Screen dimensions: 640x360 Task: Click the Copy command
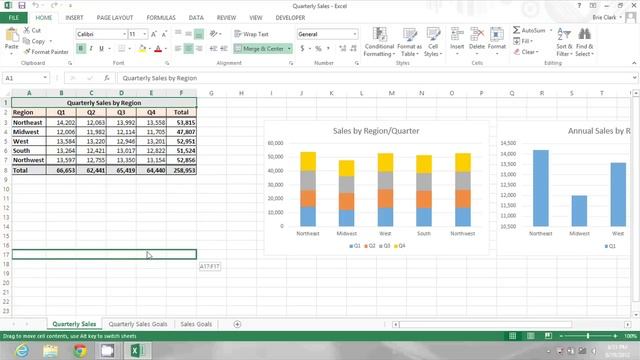point(34,41)
